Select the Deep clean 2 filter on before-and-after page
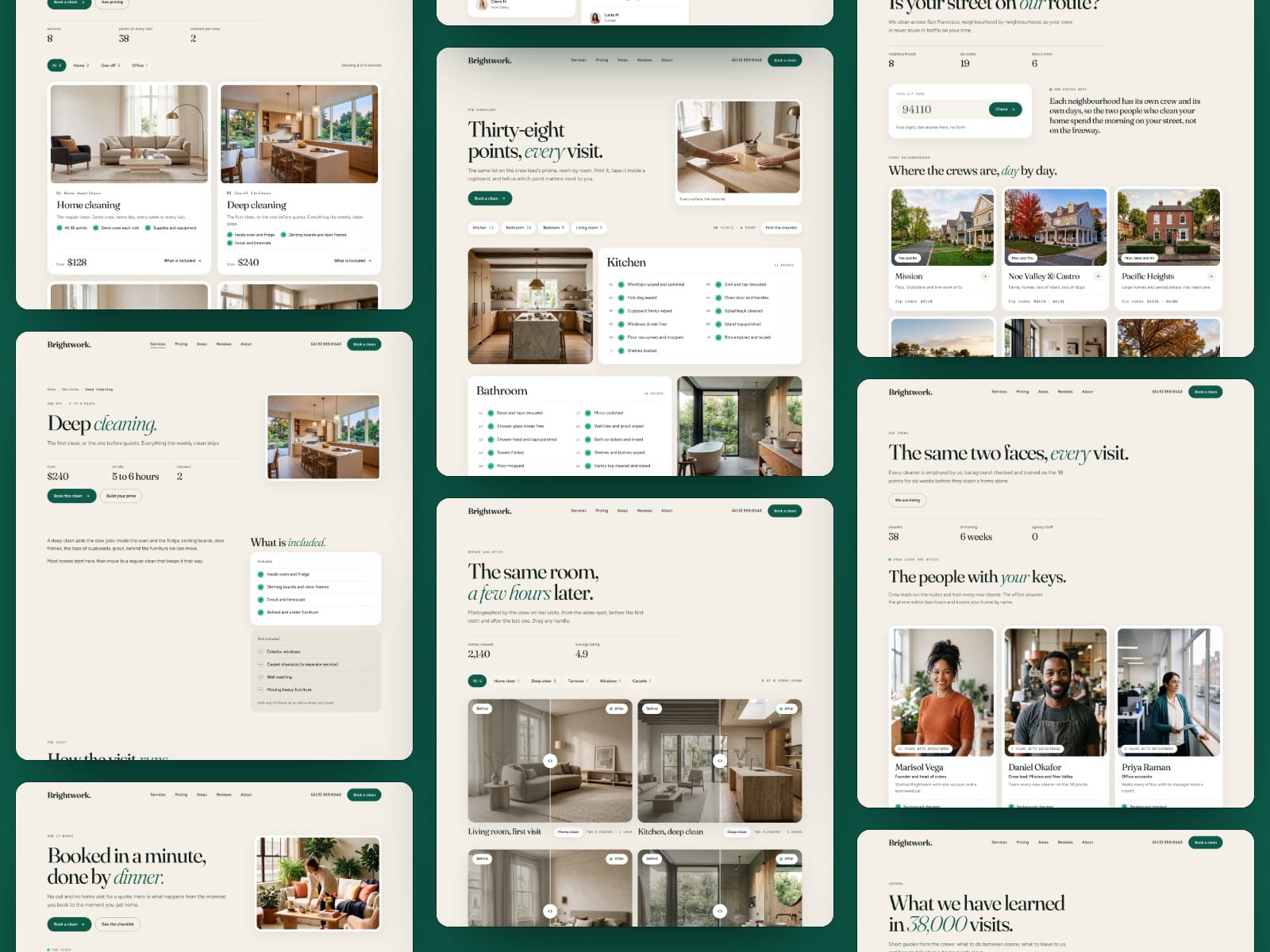1270x952 pixels. click(544, 681)
